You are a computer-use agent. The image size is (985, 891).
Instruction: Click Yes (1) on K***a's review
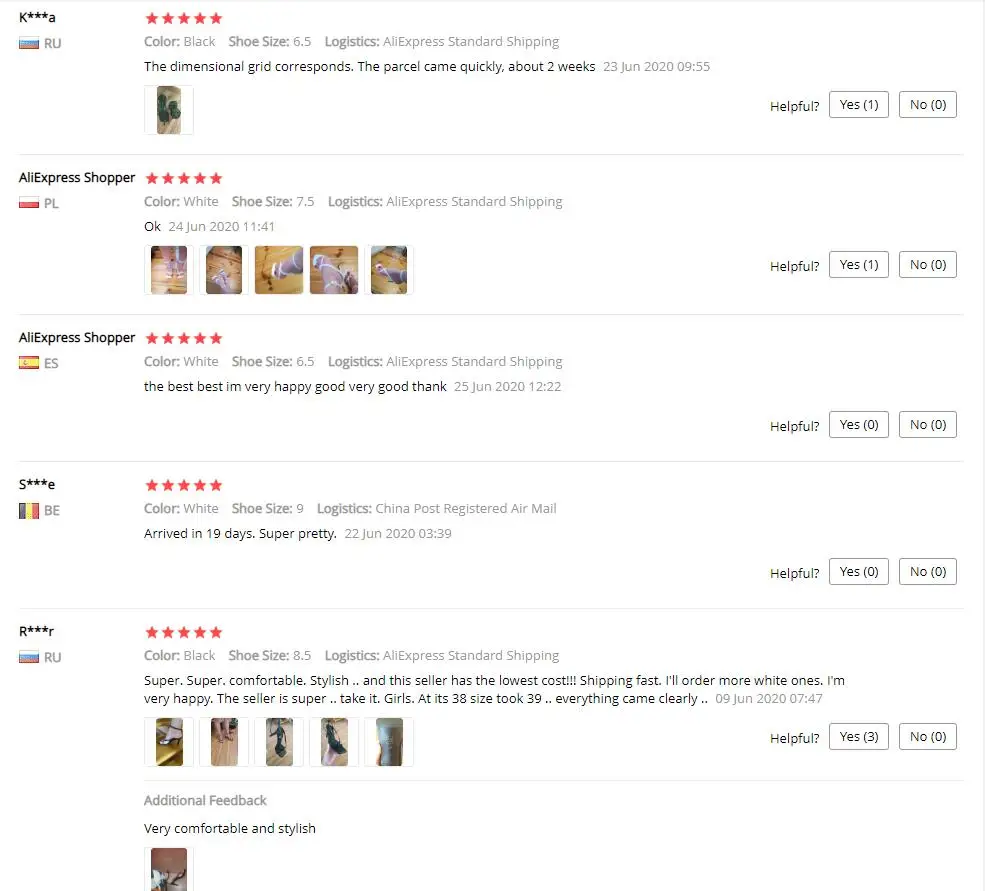point(858,104)
